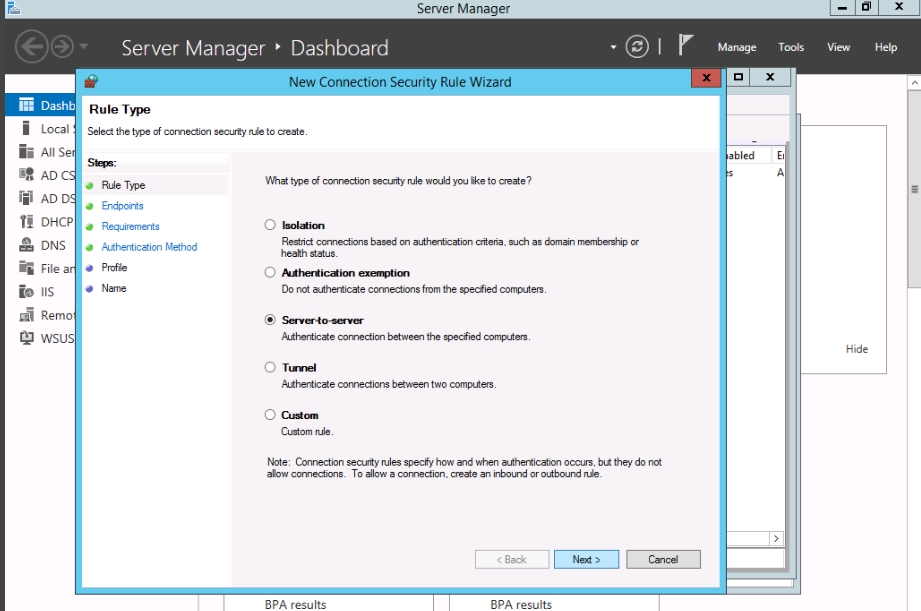
Task: Click the DHCP role icon in sidebar
Action: pos(26,221)
